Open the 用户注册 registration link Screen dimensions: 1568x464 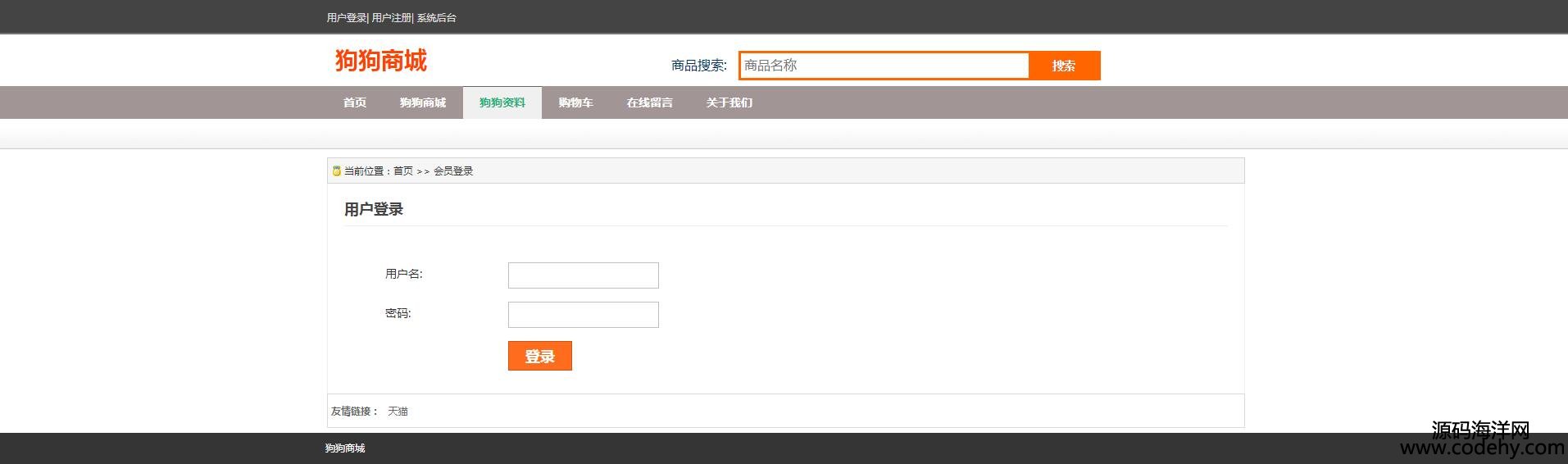pyautogui.click(x=392, y=17)
